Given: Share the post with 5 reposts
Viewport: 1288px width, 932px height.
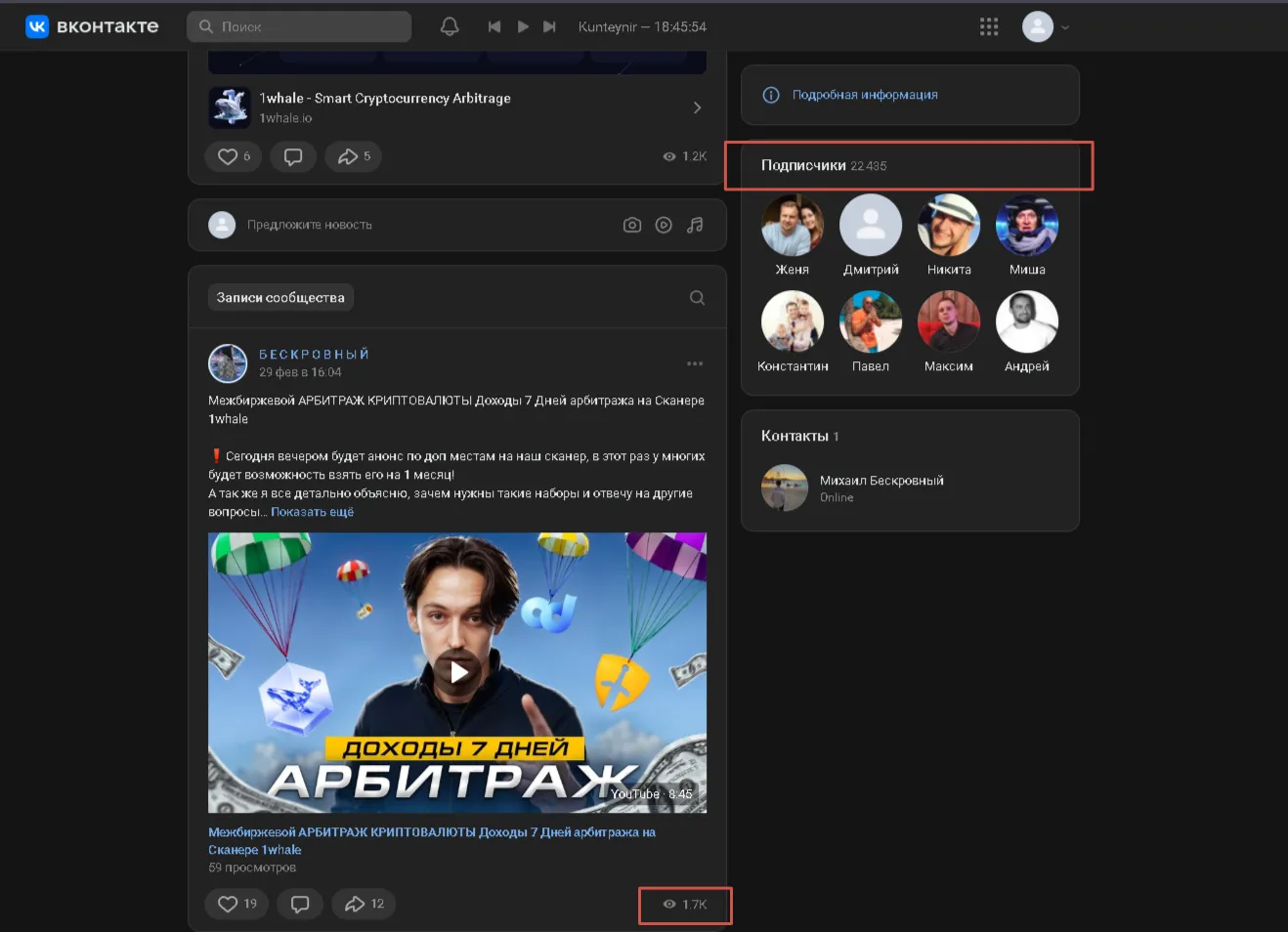Looking at the screenshot, I should pos(354,156).
